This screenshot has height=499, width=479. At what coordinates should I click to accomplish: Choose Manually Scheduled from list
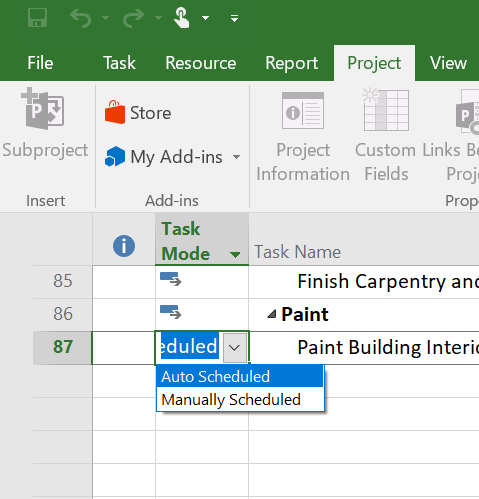point(240,399)
